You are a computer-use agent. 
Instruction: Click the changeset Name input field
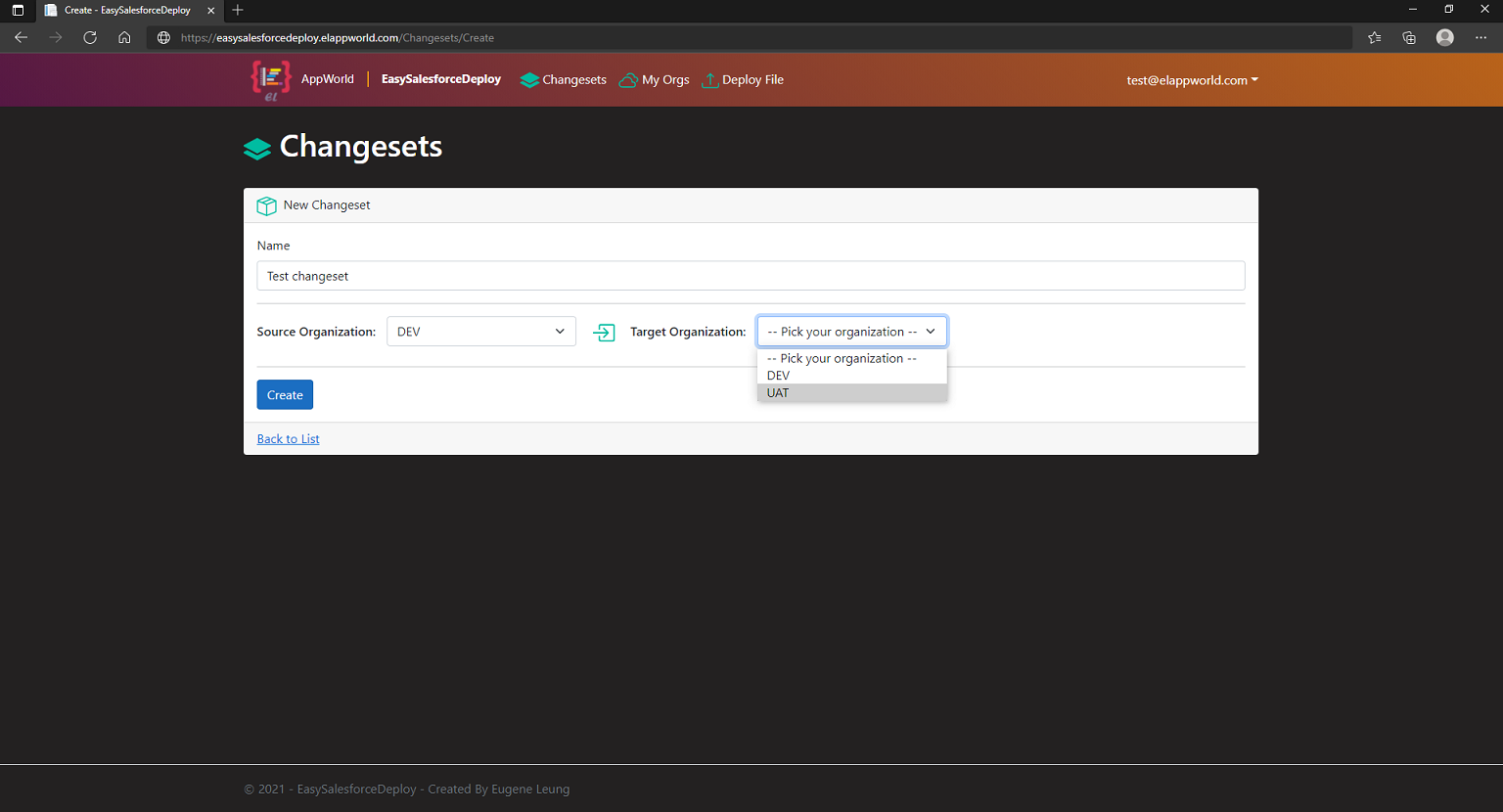click(751, 276)
